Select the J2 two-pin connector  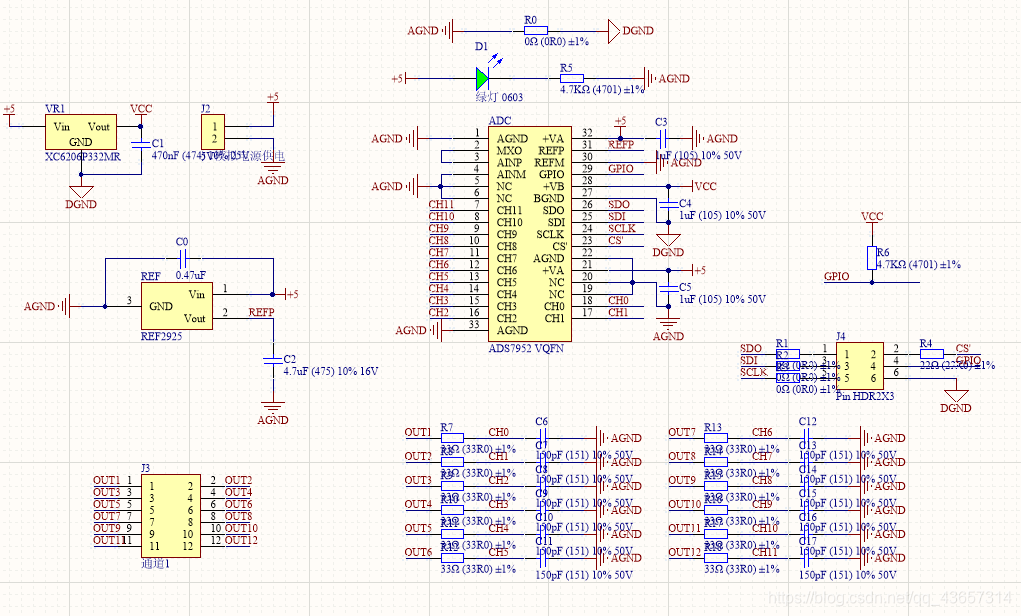tap(213, 133)
